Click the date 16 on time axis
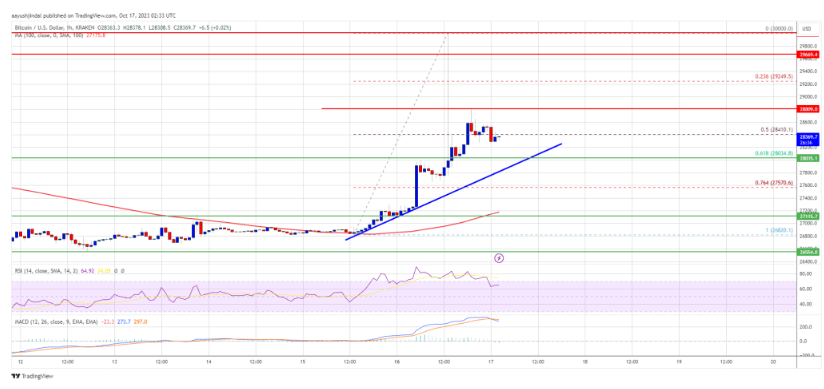 tap(397, 362)
